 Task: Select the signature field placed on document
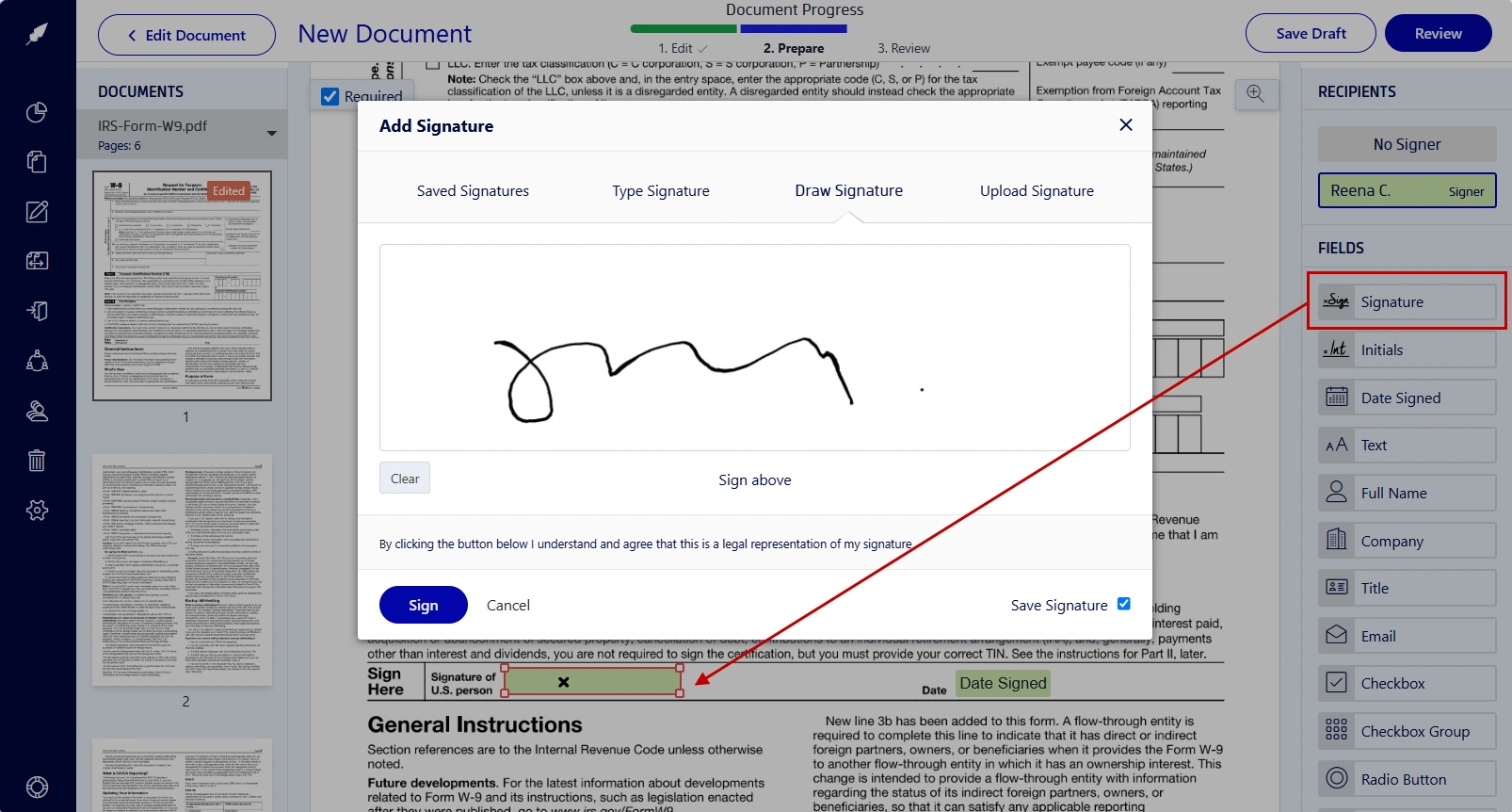[x=592, y=681]
